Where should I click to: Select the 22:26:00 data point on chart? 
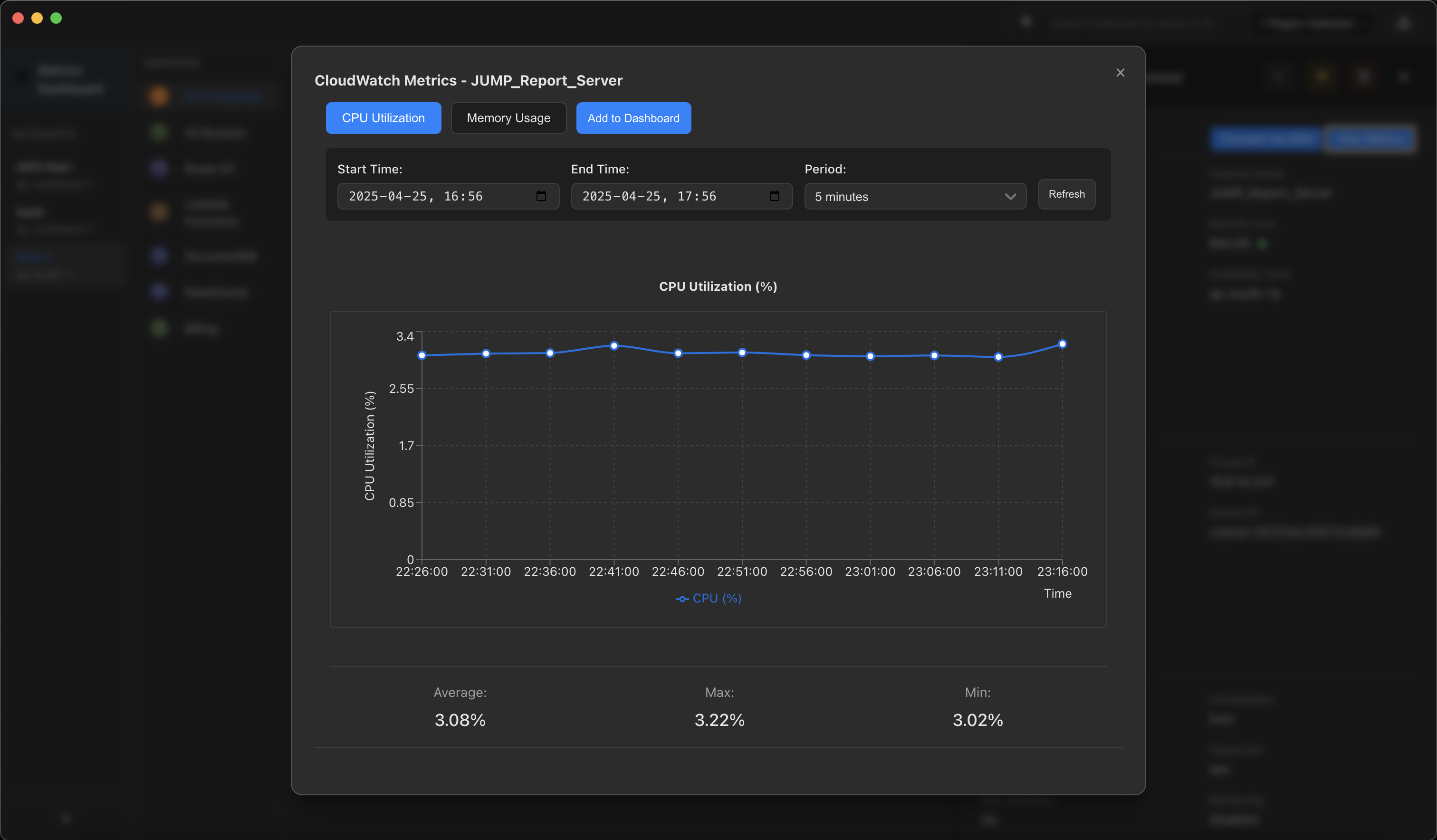[422, 355]
